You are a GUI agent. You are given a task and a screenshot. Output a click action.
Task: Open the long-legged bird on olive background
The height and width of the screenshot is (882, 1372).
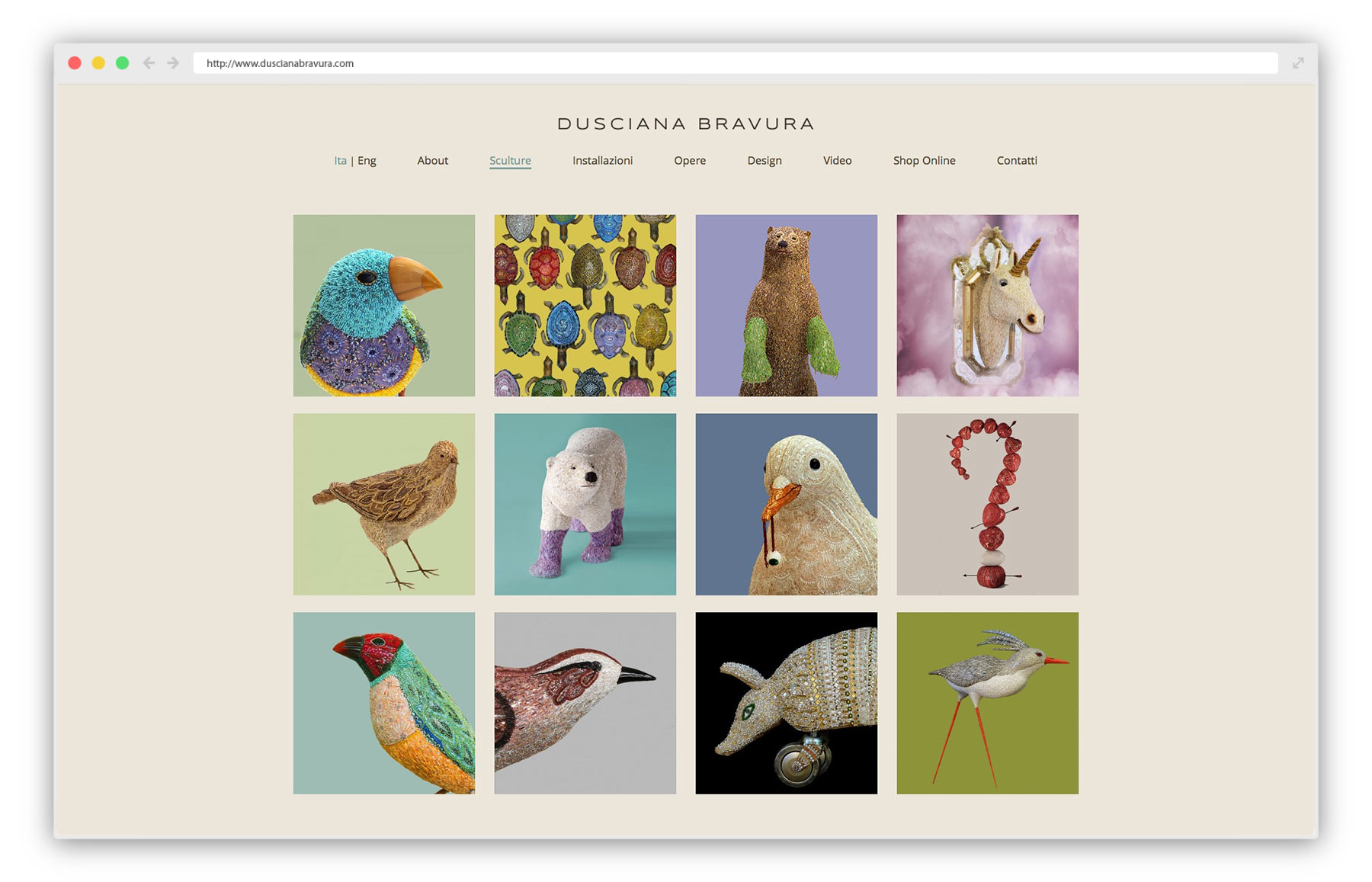coord(988,704)
